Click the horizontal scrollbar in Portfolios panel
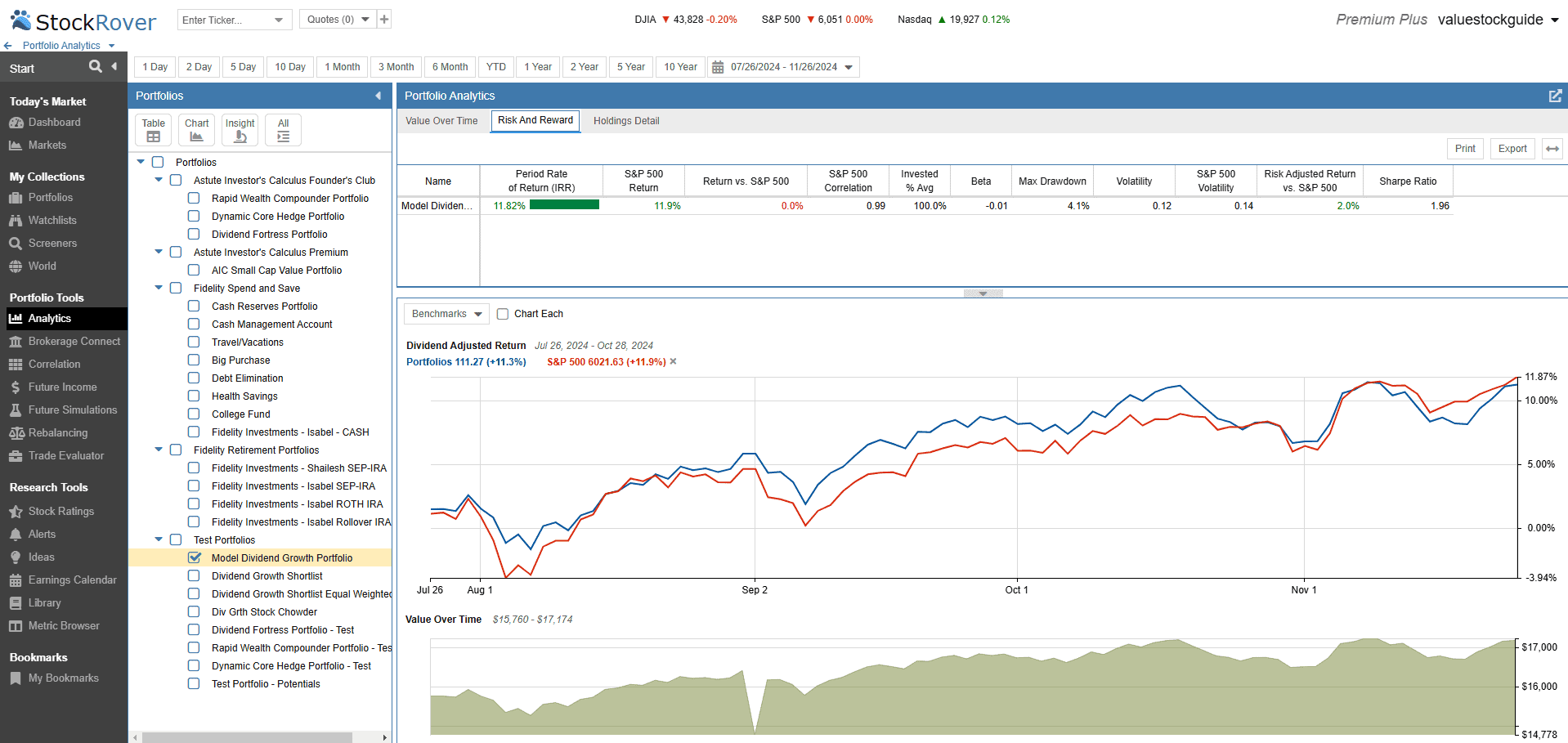The height and width of the screenshot is (743, 1568). point(246,737)
